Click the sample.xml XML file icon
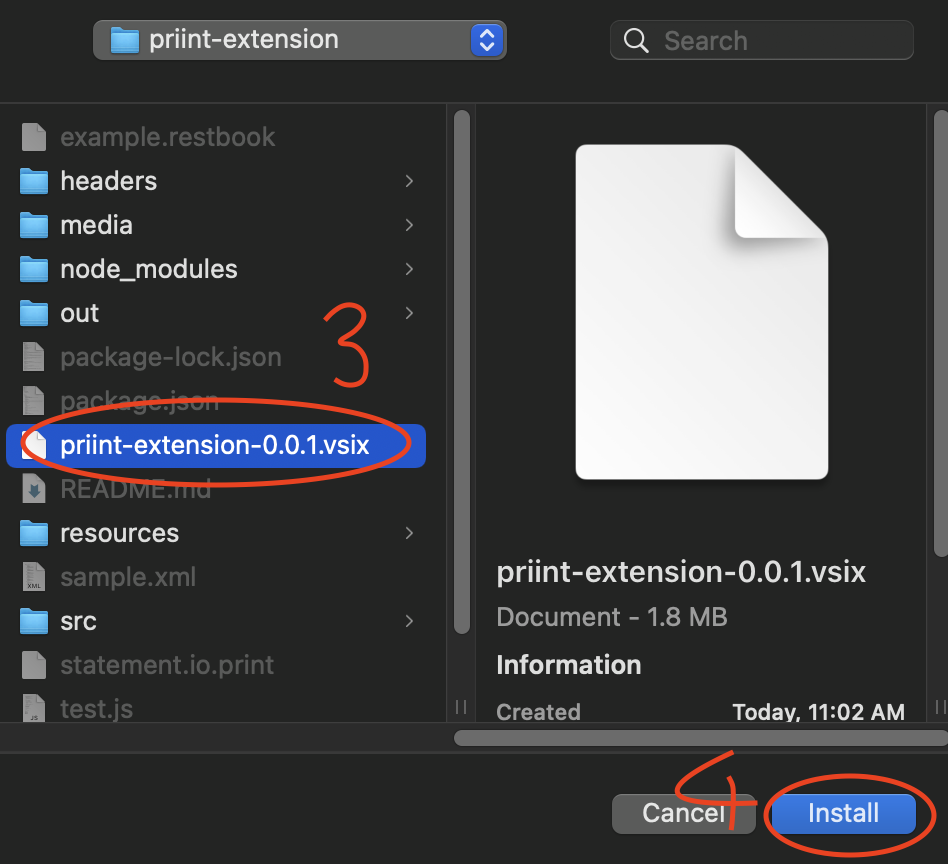 34,577
